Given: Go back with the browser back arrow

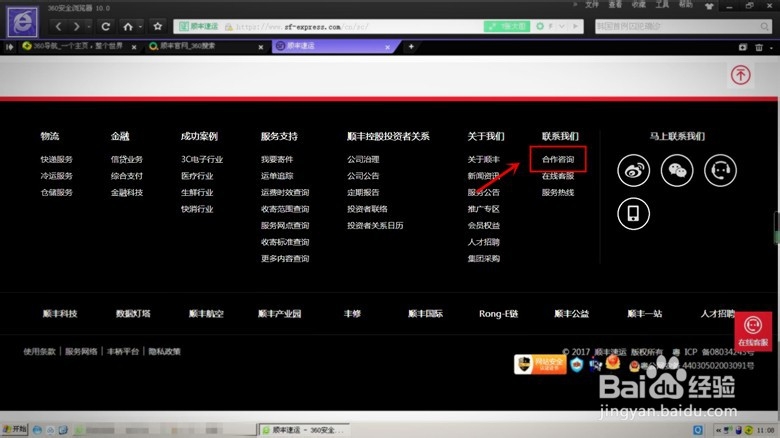Looking at the screenshot, I should (x=59, y=26).
